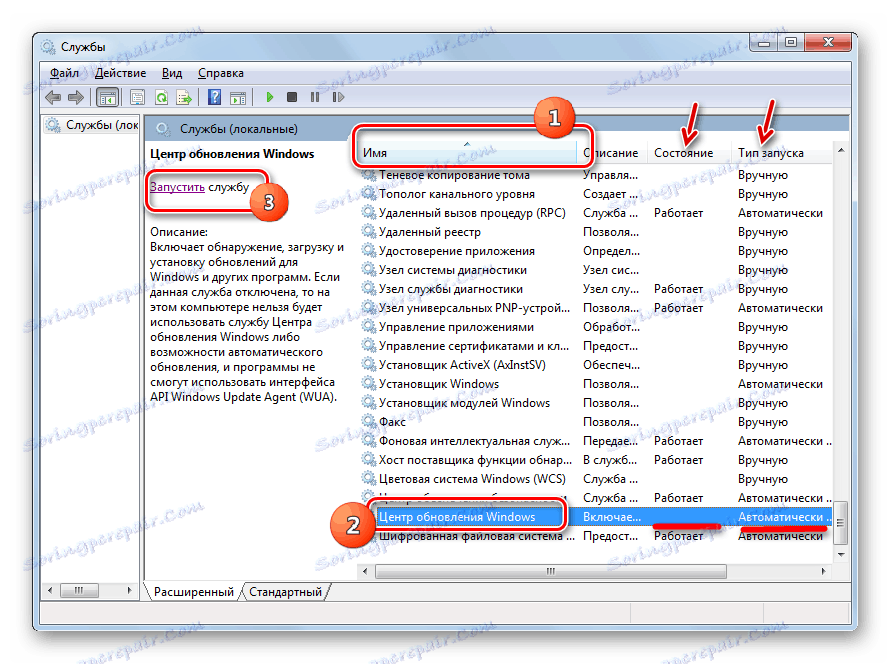Click the green Start service icon
The image size is (891, 664).
click(270, 97)
